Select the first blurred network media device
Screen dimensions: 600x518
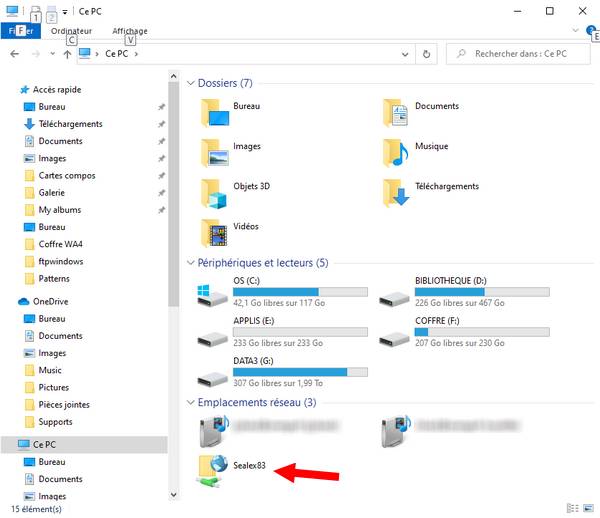pyautogui.click(x=269, y=432)
